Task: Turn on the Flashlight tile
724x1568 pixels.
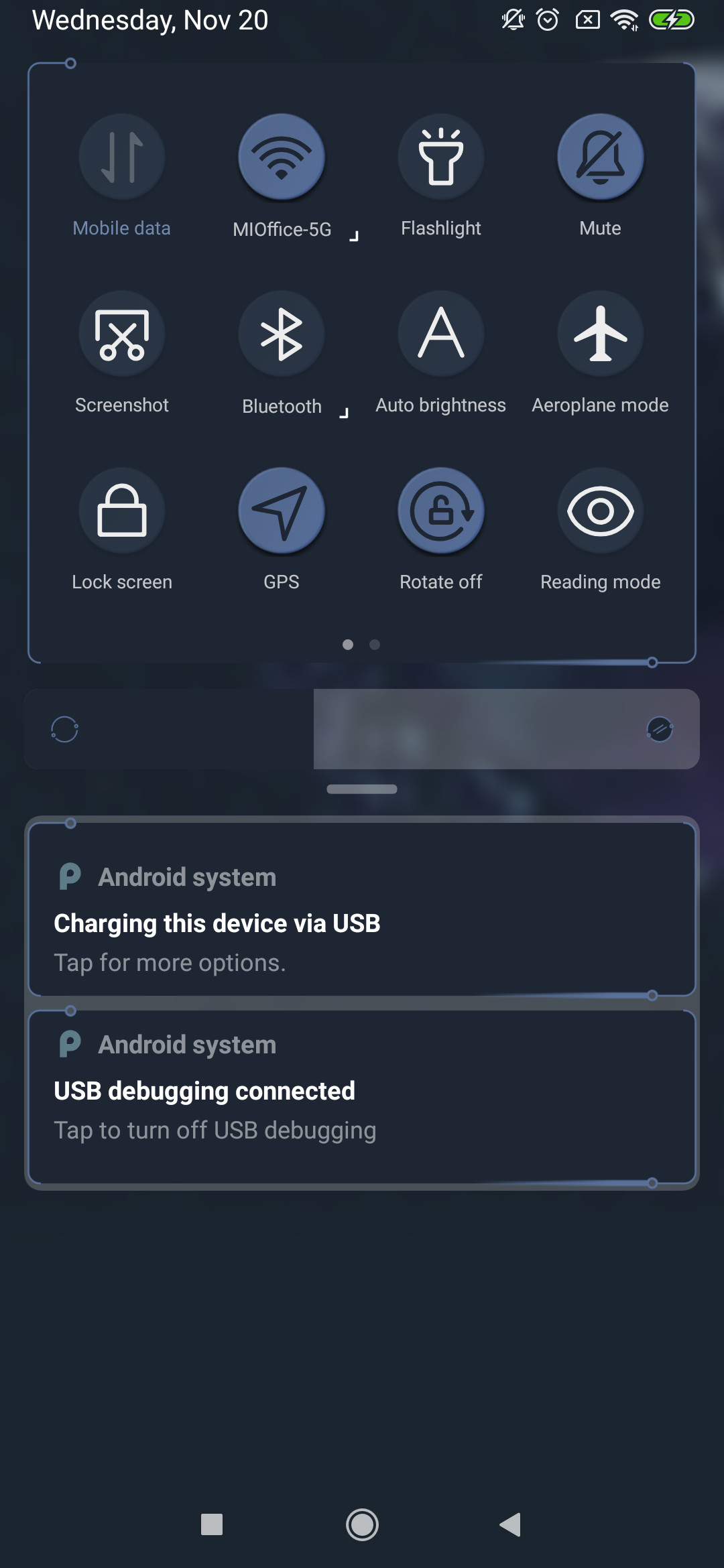Action: pyautogui.click(x=441, y=157)
